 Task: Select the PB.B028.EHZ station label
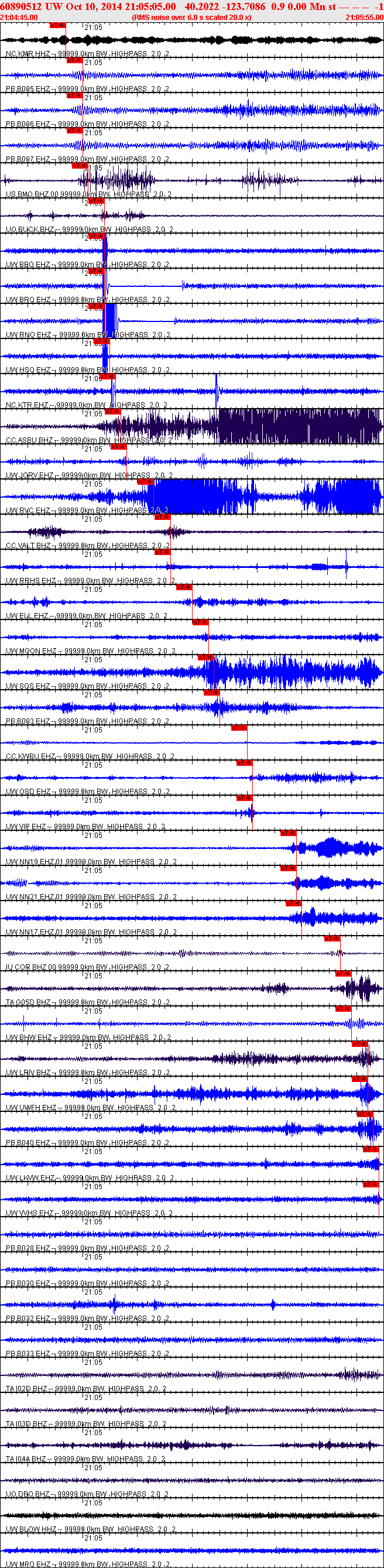88,1249
